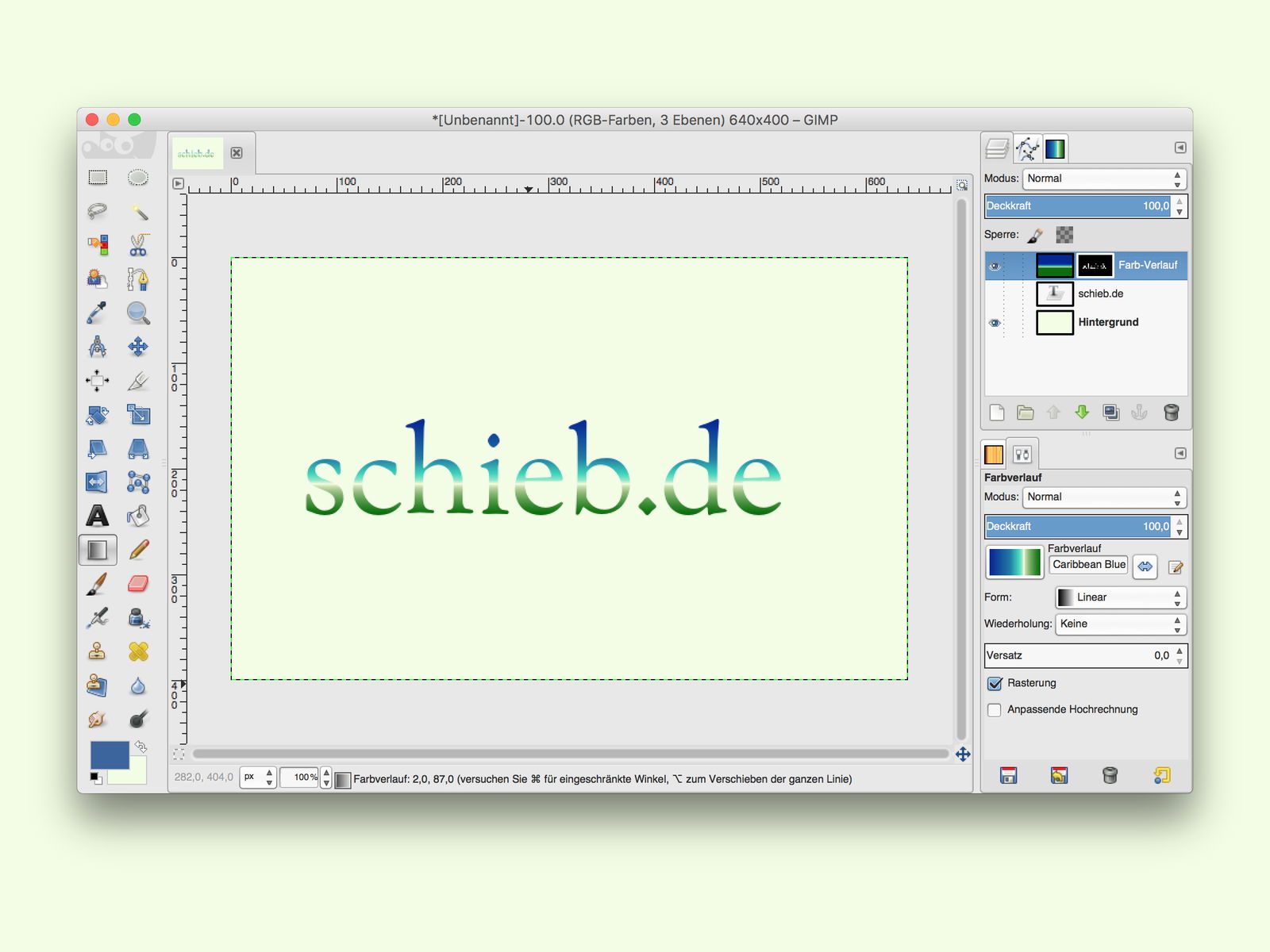
Task: Disable the Rasterung checkbox
Action: coord(995,683)
